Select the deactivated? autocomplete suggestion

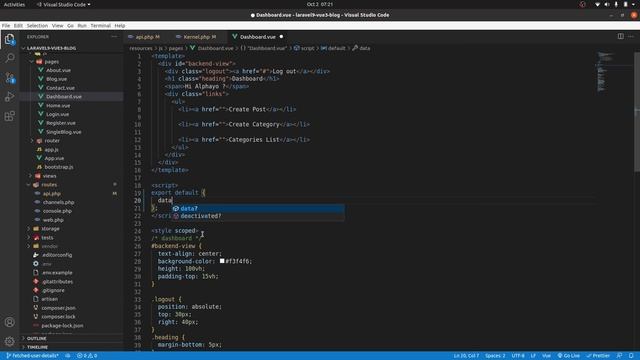(x=258, y=216)
